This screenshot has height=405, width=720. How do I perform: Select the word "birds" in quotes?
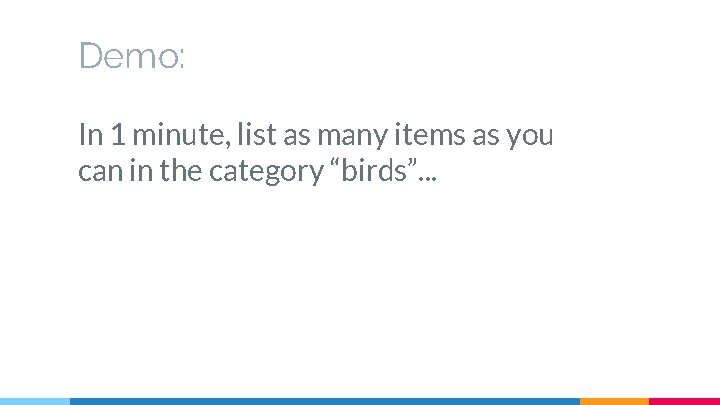374,170
